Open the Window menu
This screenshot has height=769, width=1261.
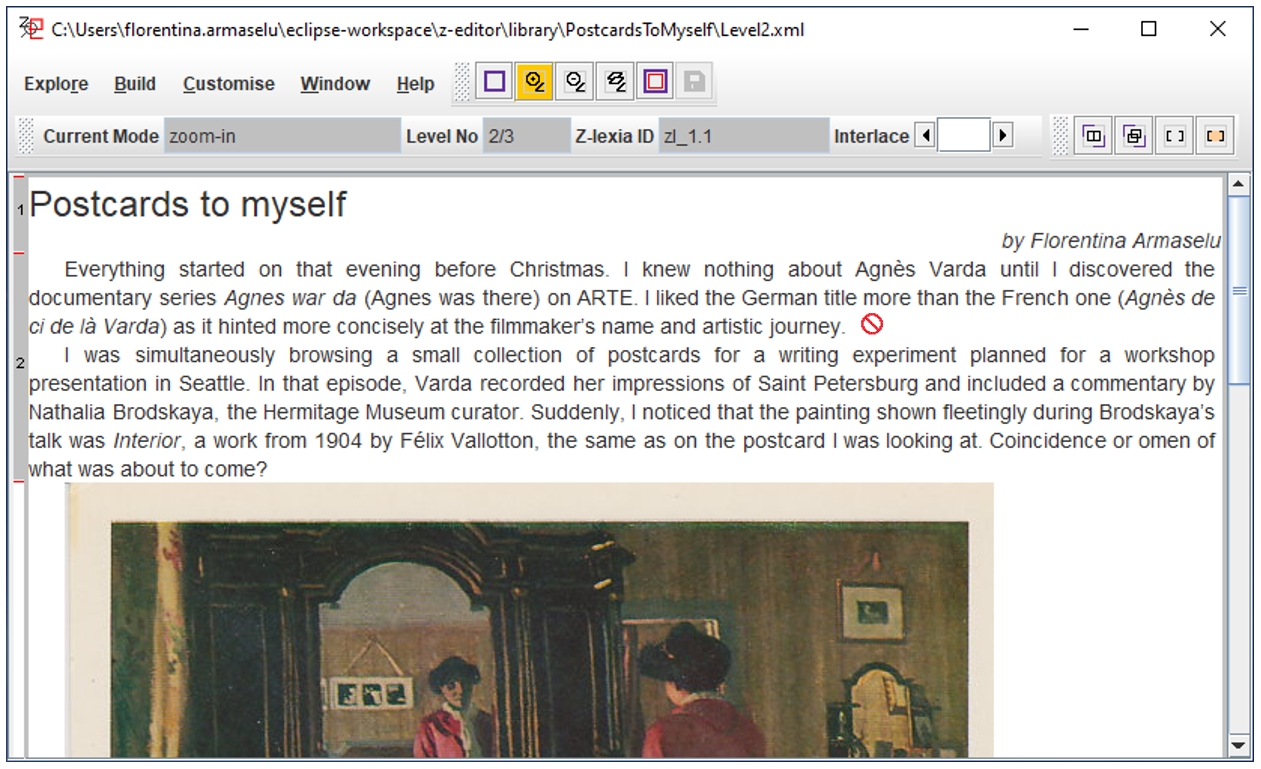[335, 84]
